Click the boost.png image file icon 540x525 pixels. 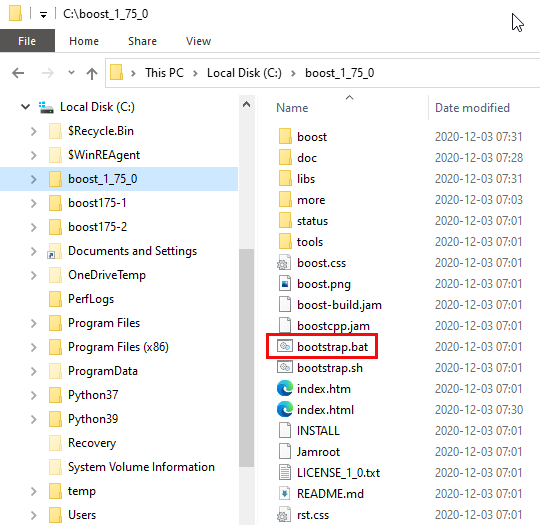click(x=285, y=284)
